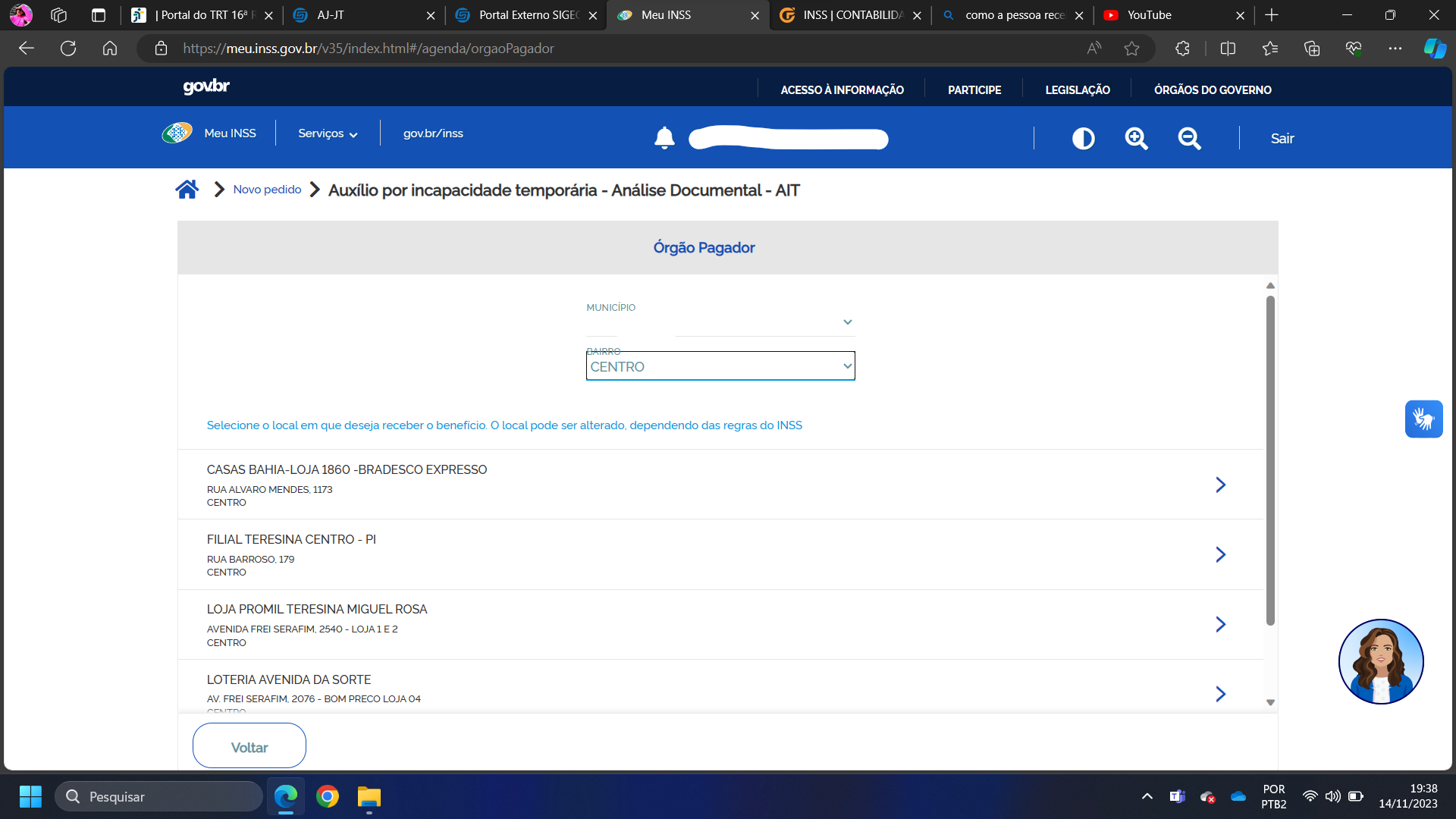
Task: Reload the current page
Action: point(68,49)
